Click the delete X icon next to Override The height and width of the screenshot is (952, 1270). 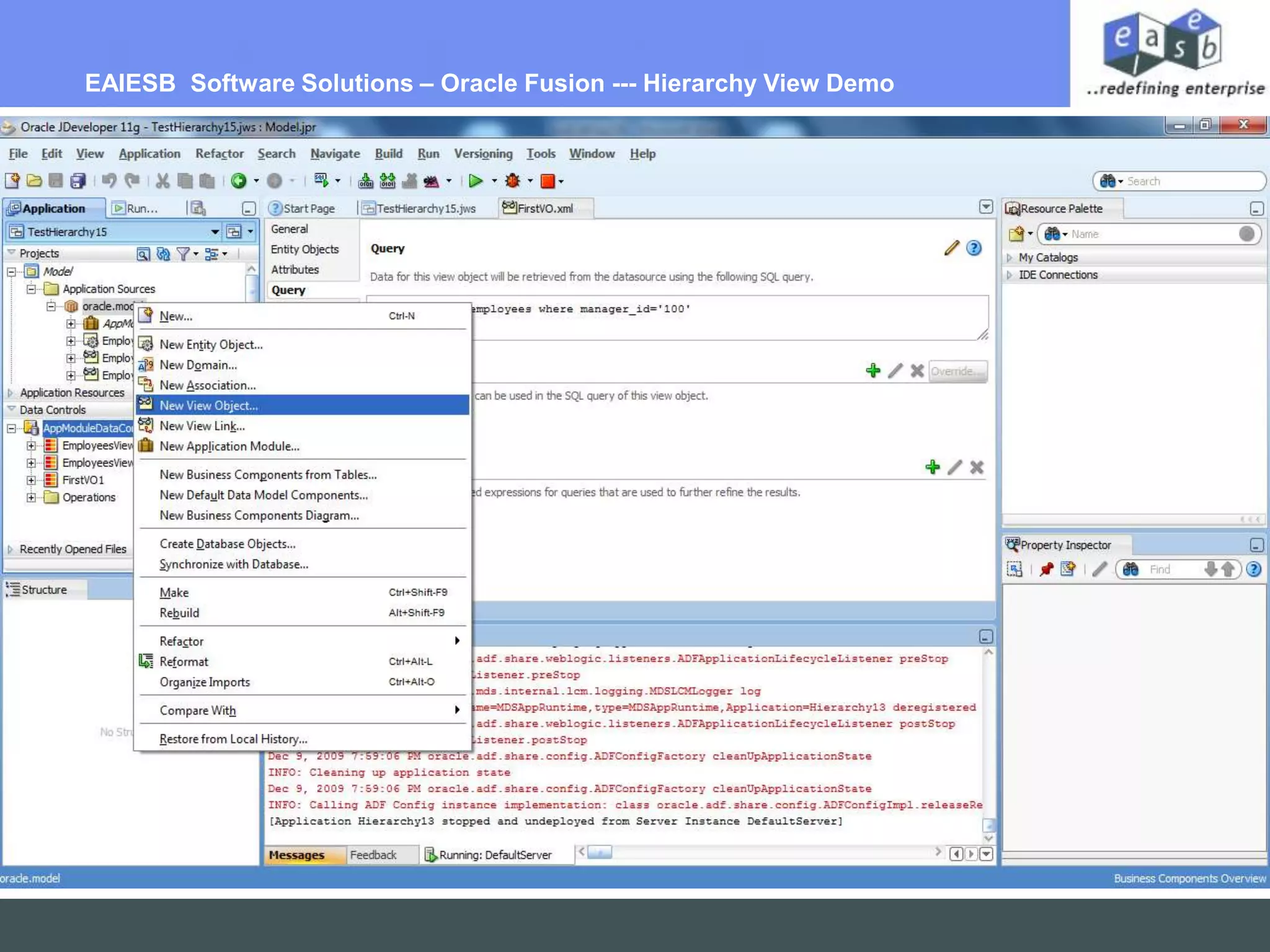917,371
